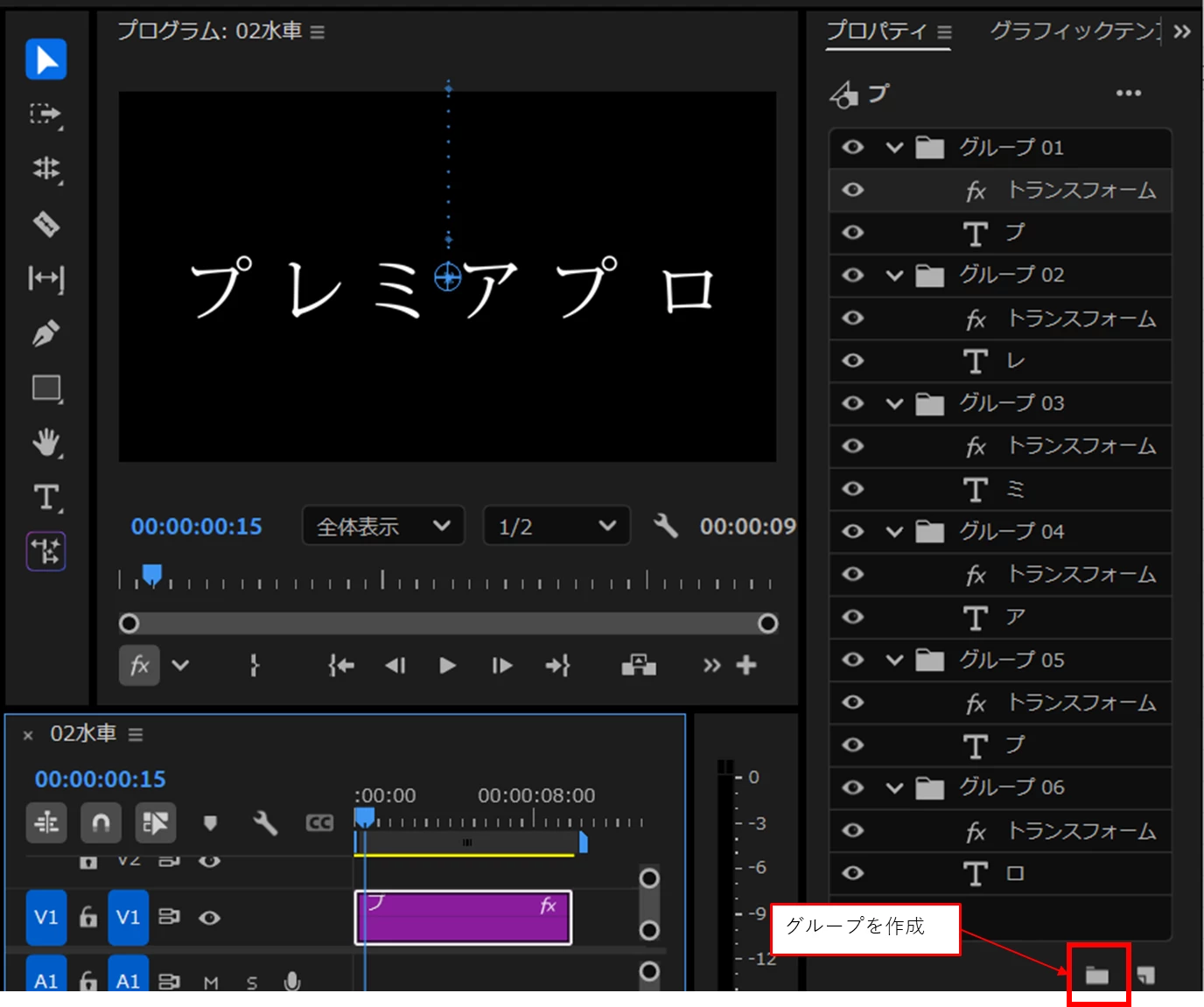
Task: Toggle timeline Snap magnet button
Action: [x=101, y=822]
